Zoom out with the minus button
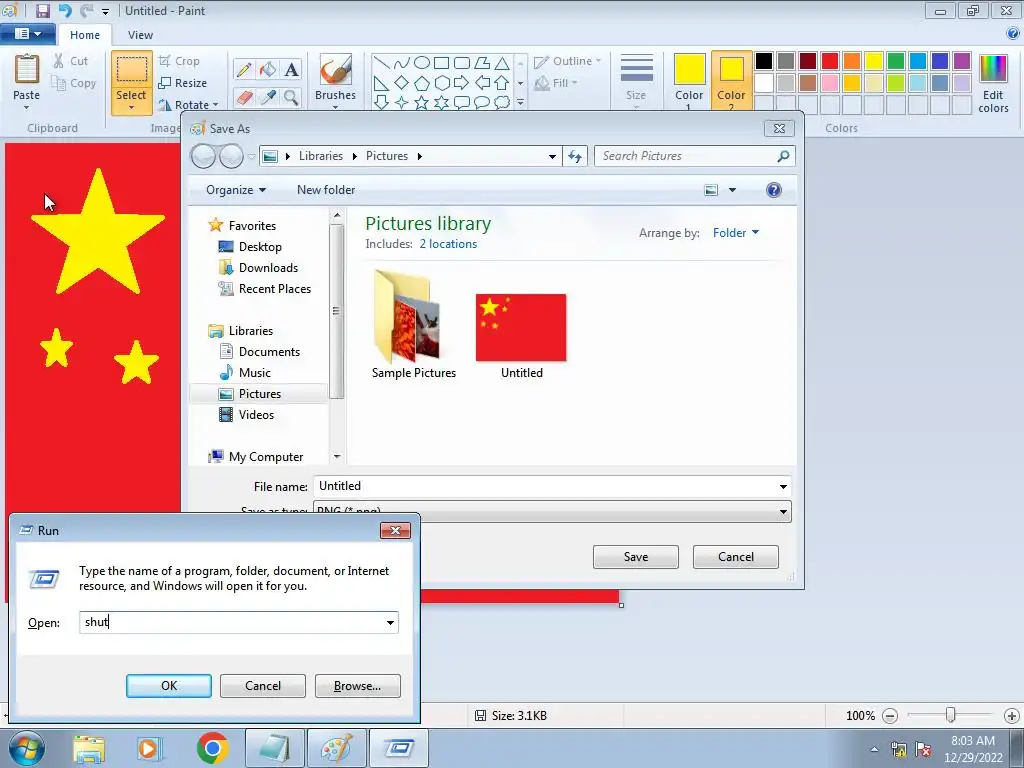The image size is (1024, 768). 889,716
